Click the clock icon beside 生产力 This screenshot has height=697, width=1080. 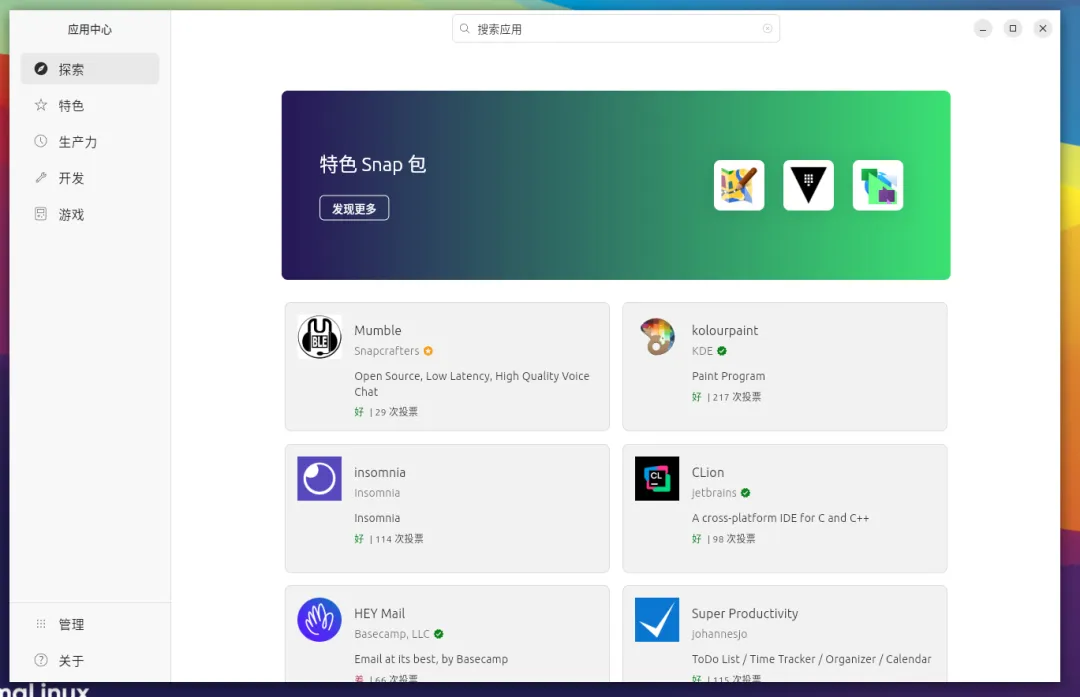[41, 141]
